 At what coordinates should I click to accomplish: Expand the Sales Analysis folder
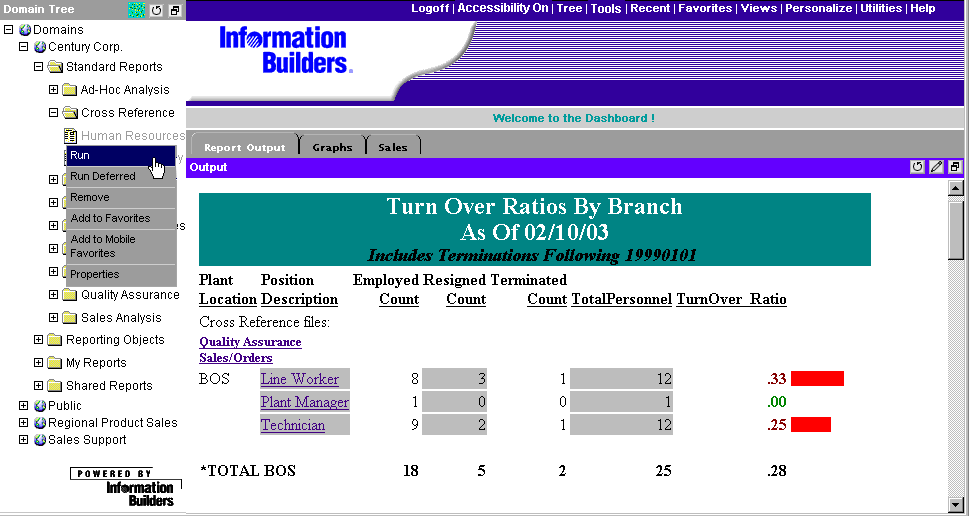point(54,318)
